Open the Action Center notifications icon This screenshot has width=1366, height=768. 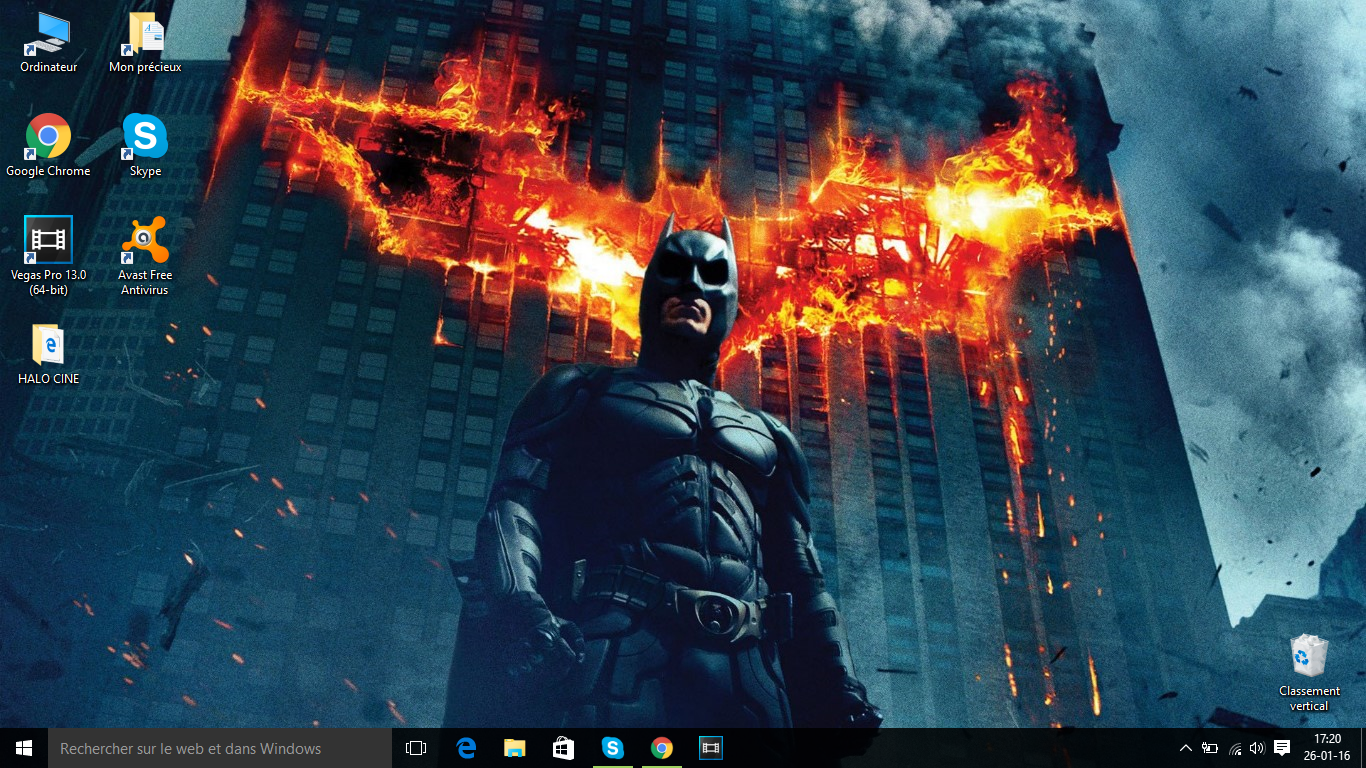pos(1282,748)
